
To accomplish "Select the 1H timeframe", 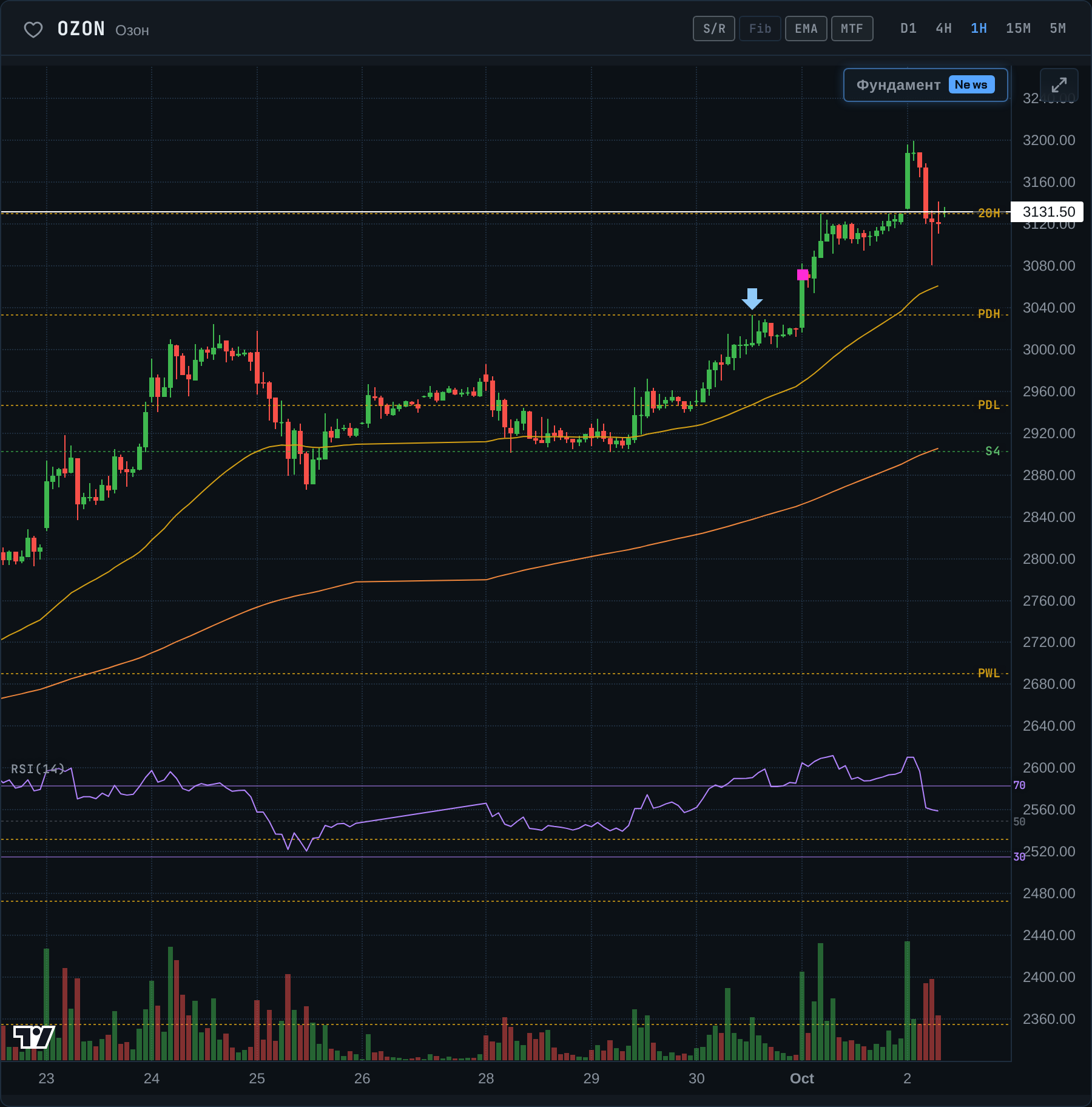I will click(x=979, y=29).
